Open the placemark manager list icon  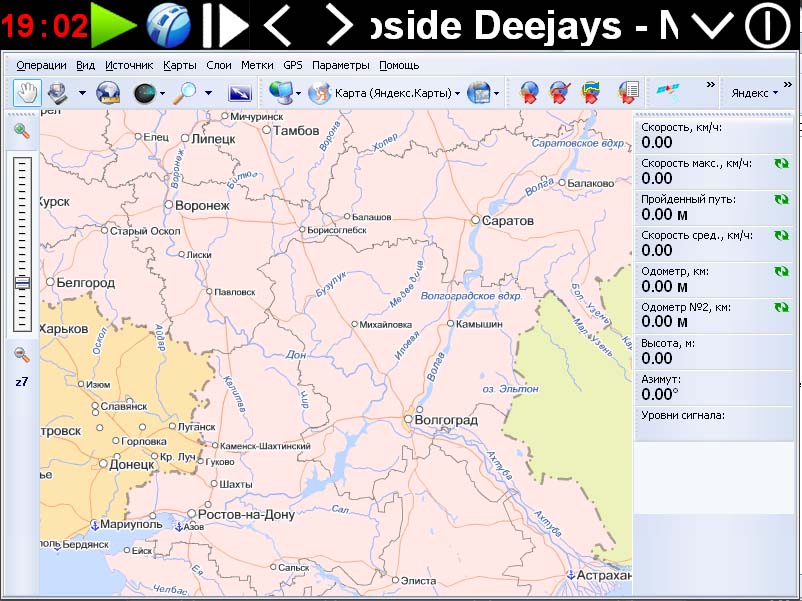click(x=628, y=93)
